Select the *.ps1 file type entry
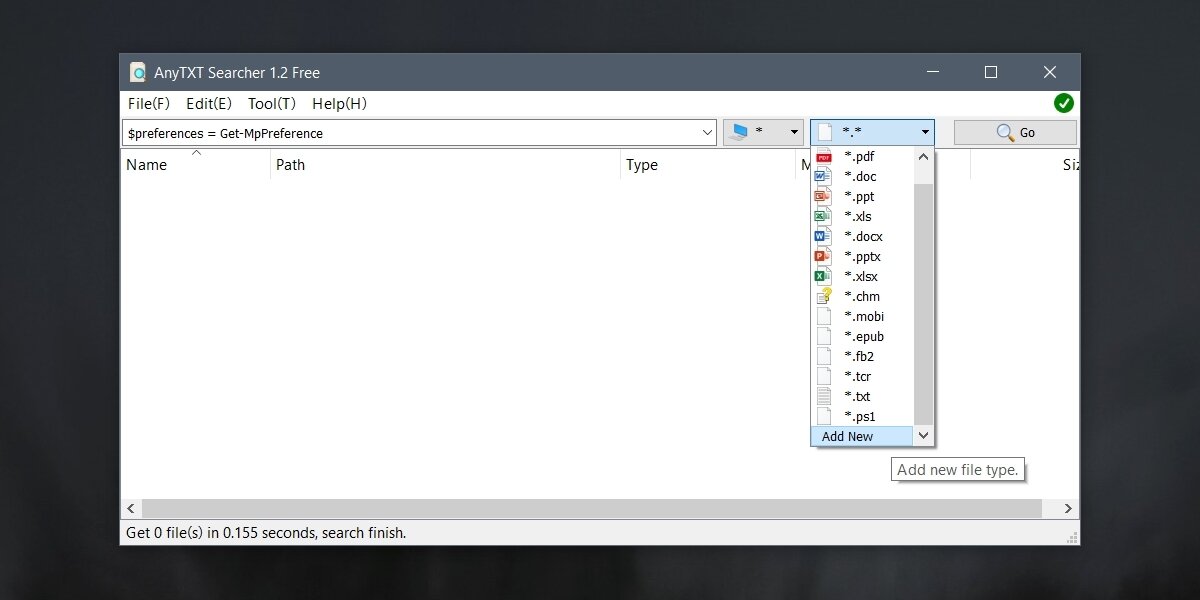 coord(858,416)
